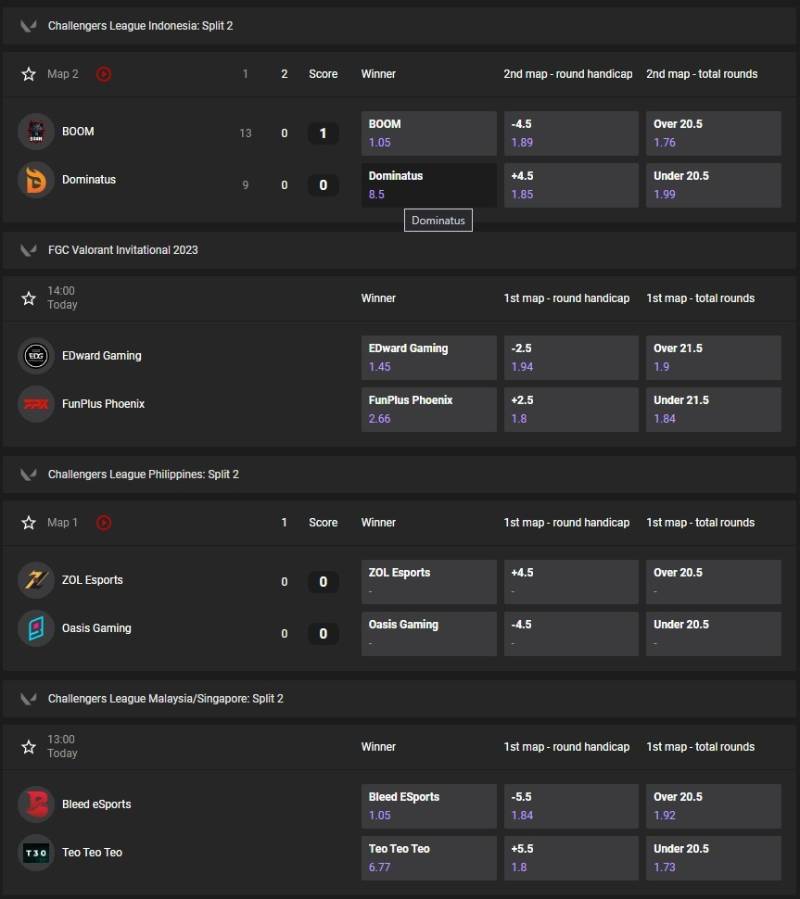Click the FunPlus Phoenix team logo
The width and height of the screenshot is (800, 899).
36,404
